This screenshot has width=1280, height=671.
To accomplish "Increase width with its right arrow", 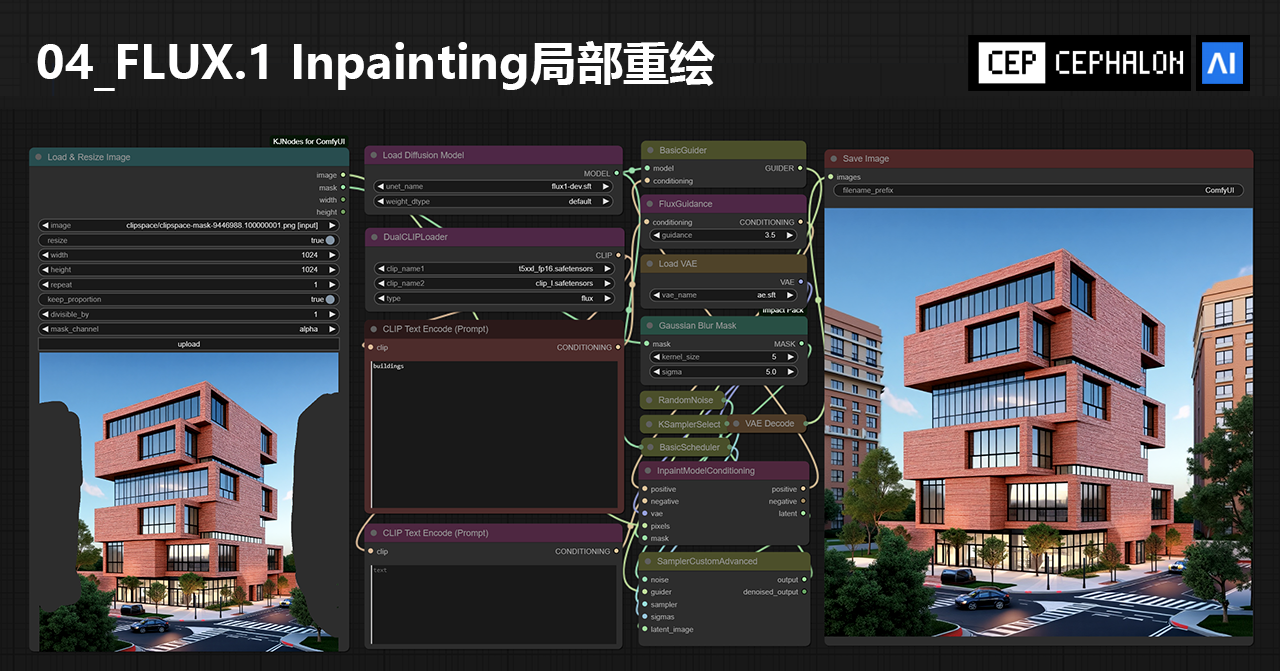I will coord(332,255).
